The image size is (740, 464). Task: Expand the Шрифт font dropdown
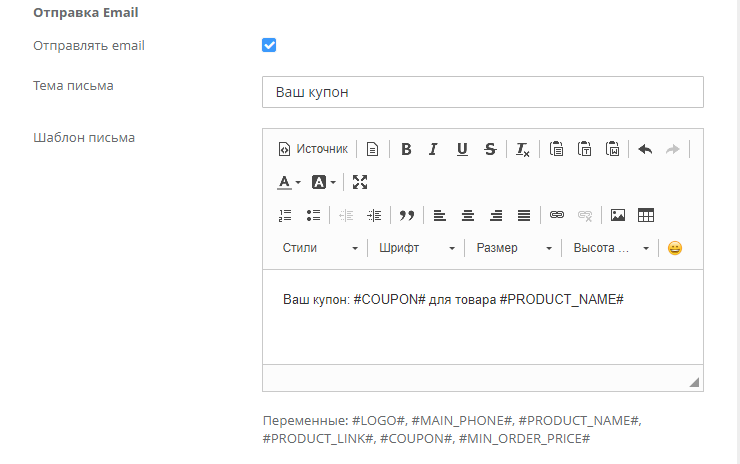click(x=417, y=248)
